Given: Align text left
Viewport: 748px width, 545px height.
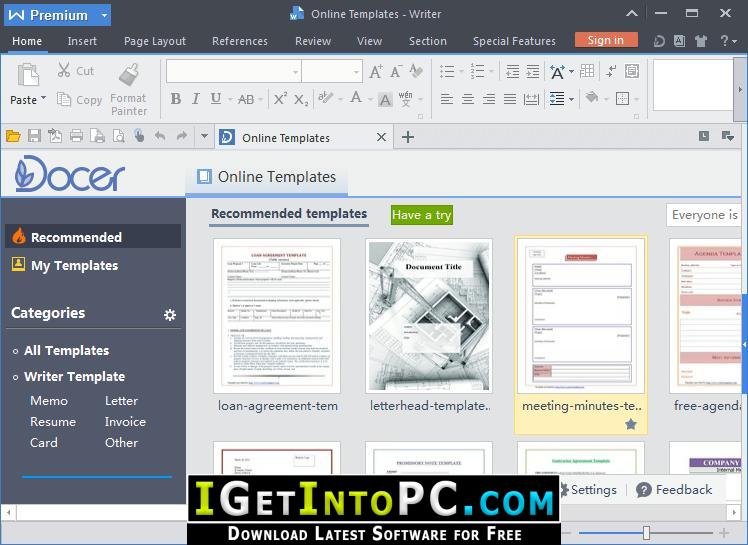Looking at the screenshot, I should (447, 99).
